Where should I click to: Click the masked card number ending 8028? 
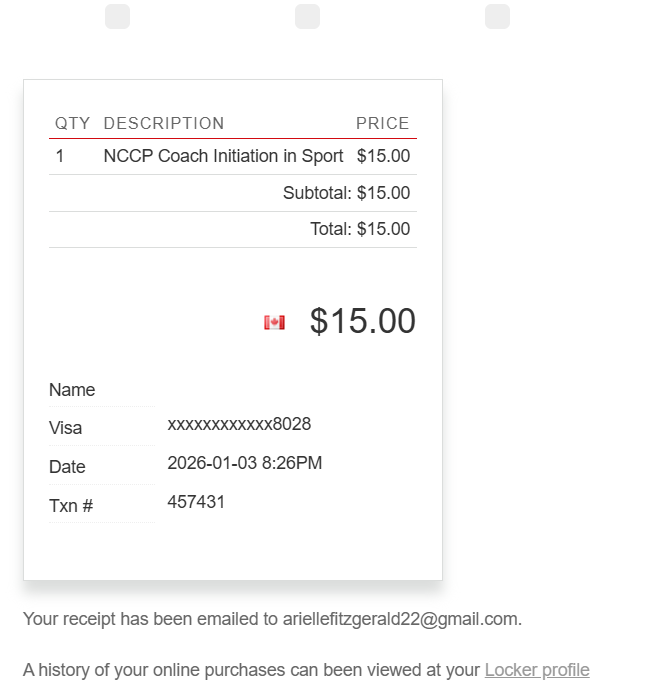tap(239, 424)
